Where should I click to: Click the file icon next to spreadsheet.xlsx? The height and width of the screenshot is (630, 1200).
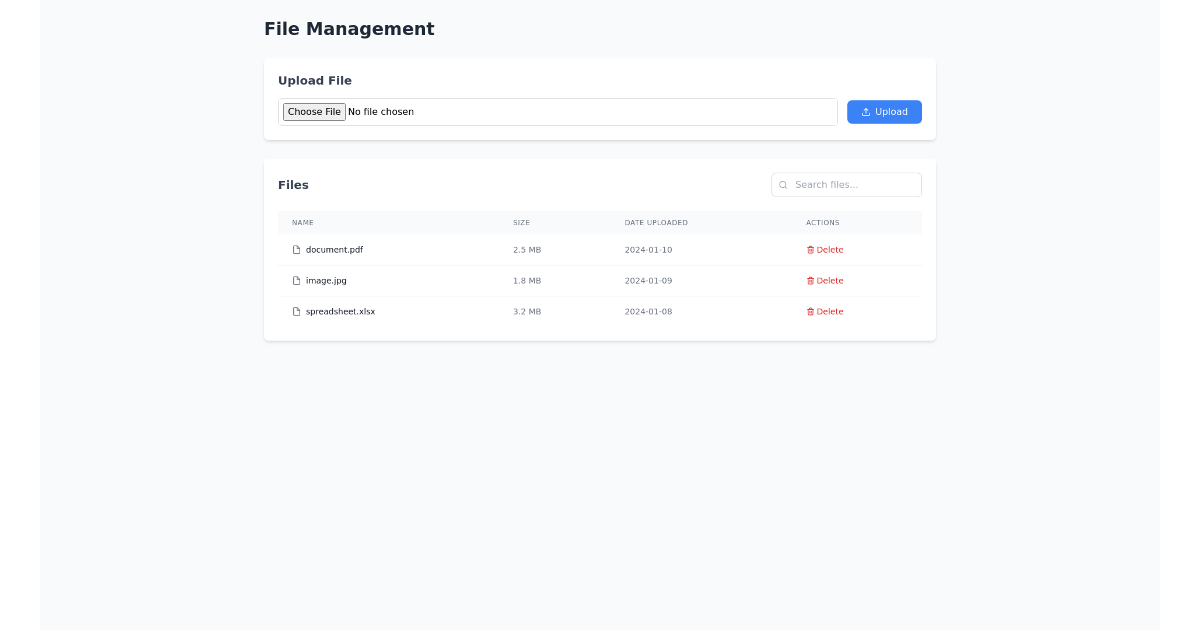pos(294,311)
